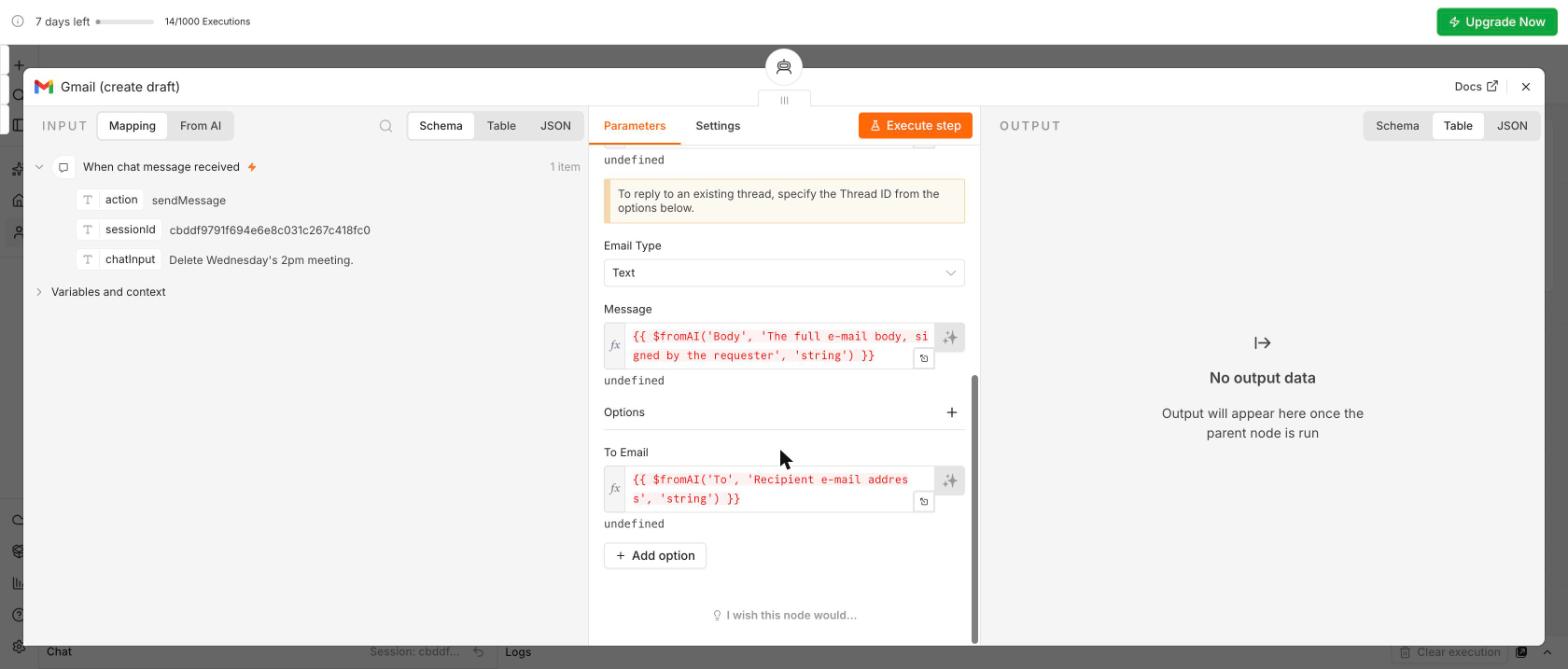Image resolution: width=1568 pixels, height=669 pixels.
Task: Click the panel drag handle
Action: pos(784,100)
